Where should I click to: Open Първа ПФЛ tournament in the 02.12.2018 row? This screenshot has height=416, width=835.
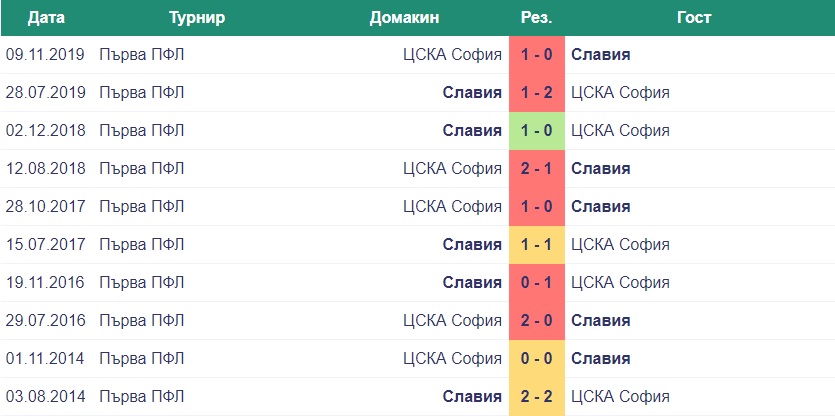tap(142, 131)
